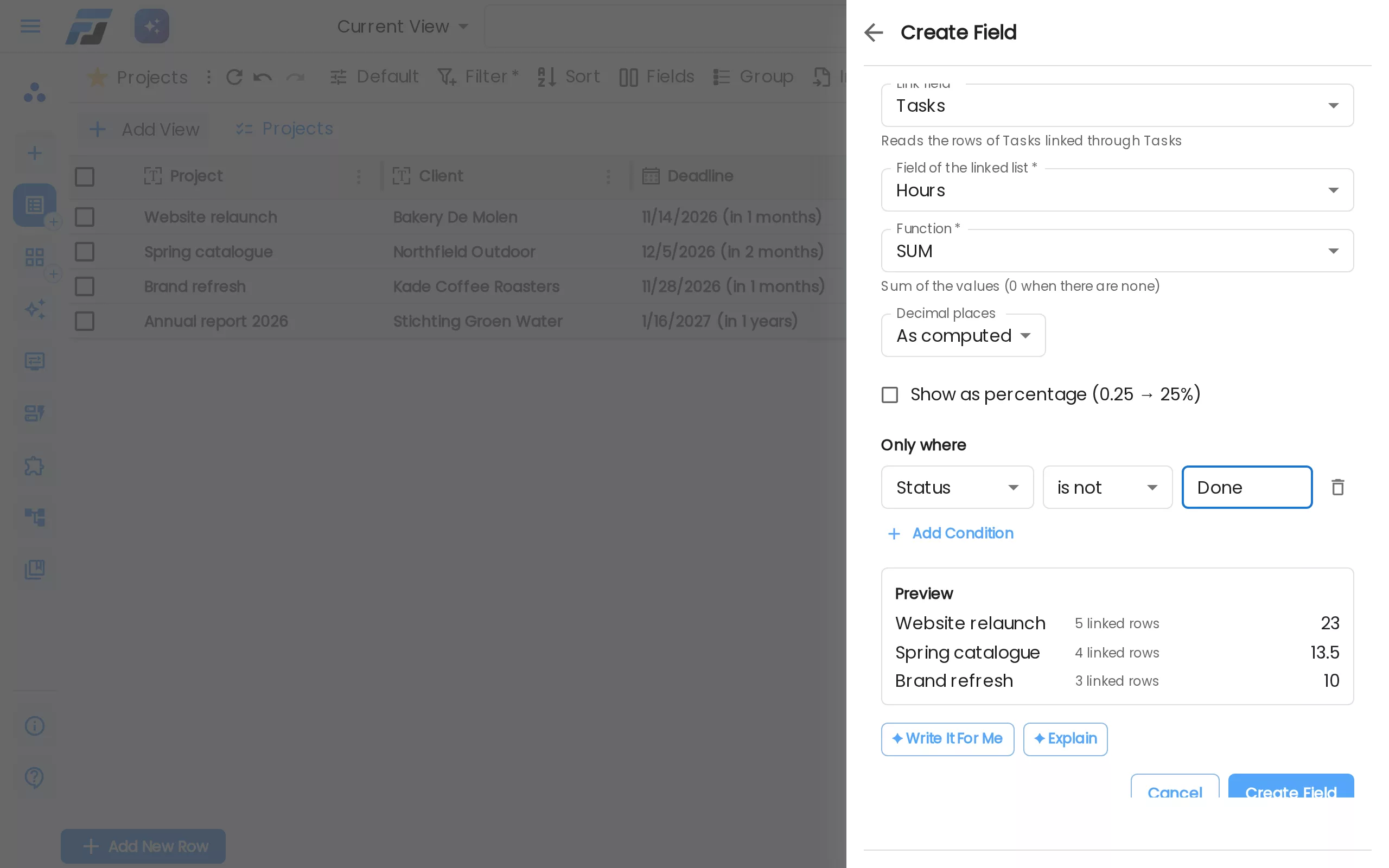Click the 'Stichting Groen Water' cell
The height and width of the screenshot is (868, 1389).
coord(477,321)
